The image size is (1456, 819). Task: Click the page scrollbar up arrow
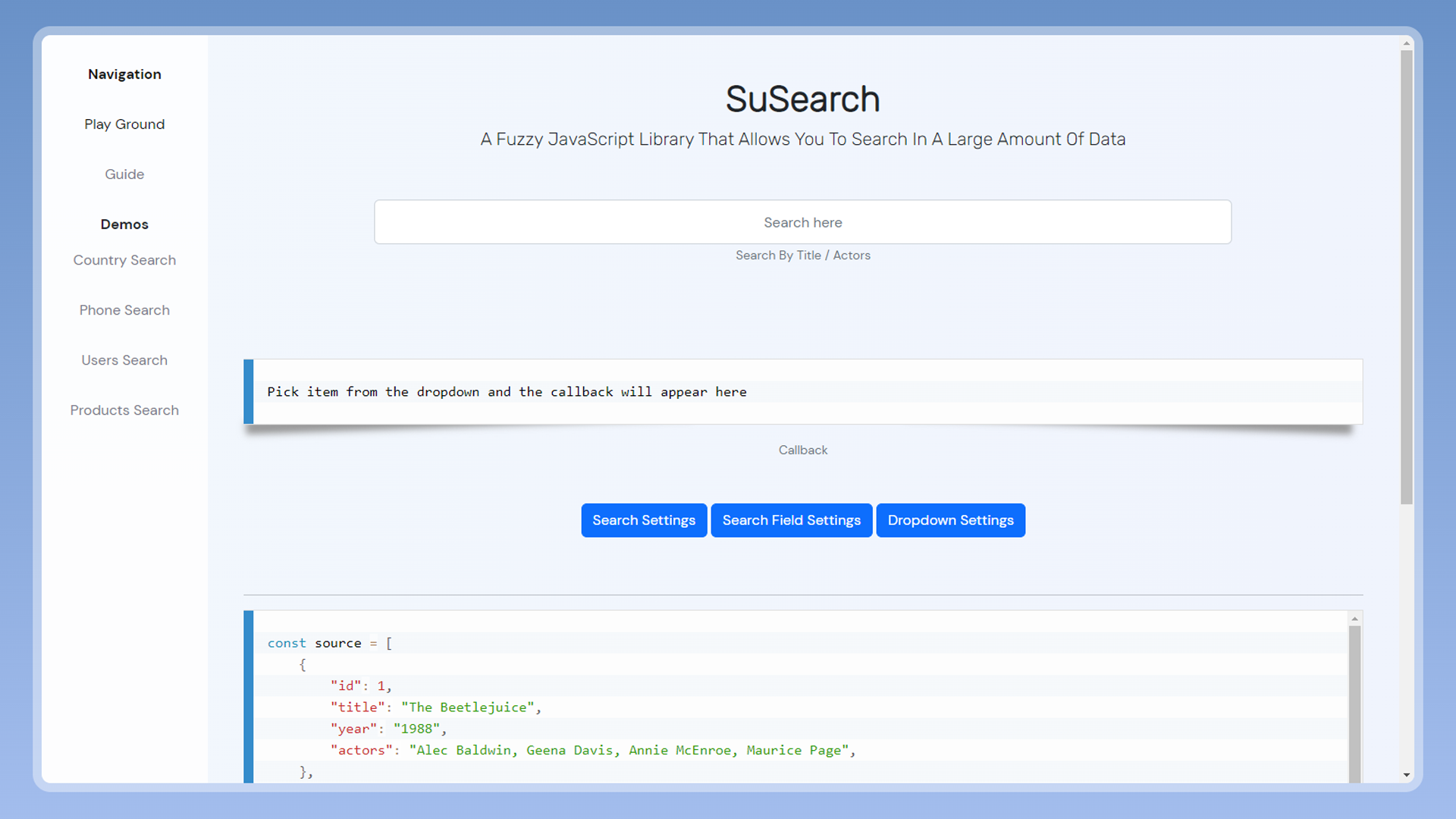pos(1407,43)
